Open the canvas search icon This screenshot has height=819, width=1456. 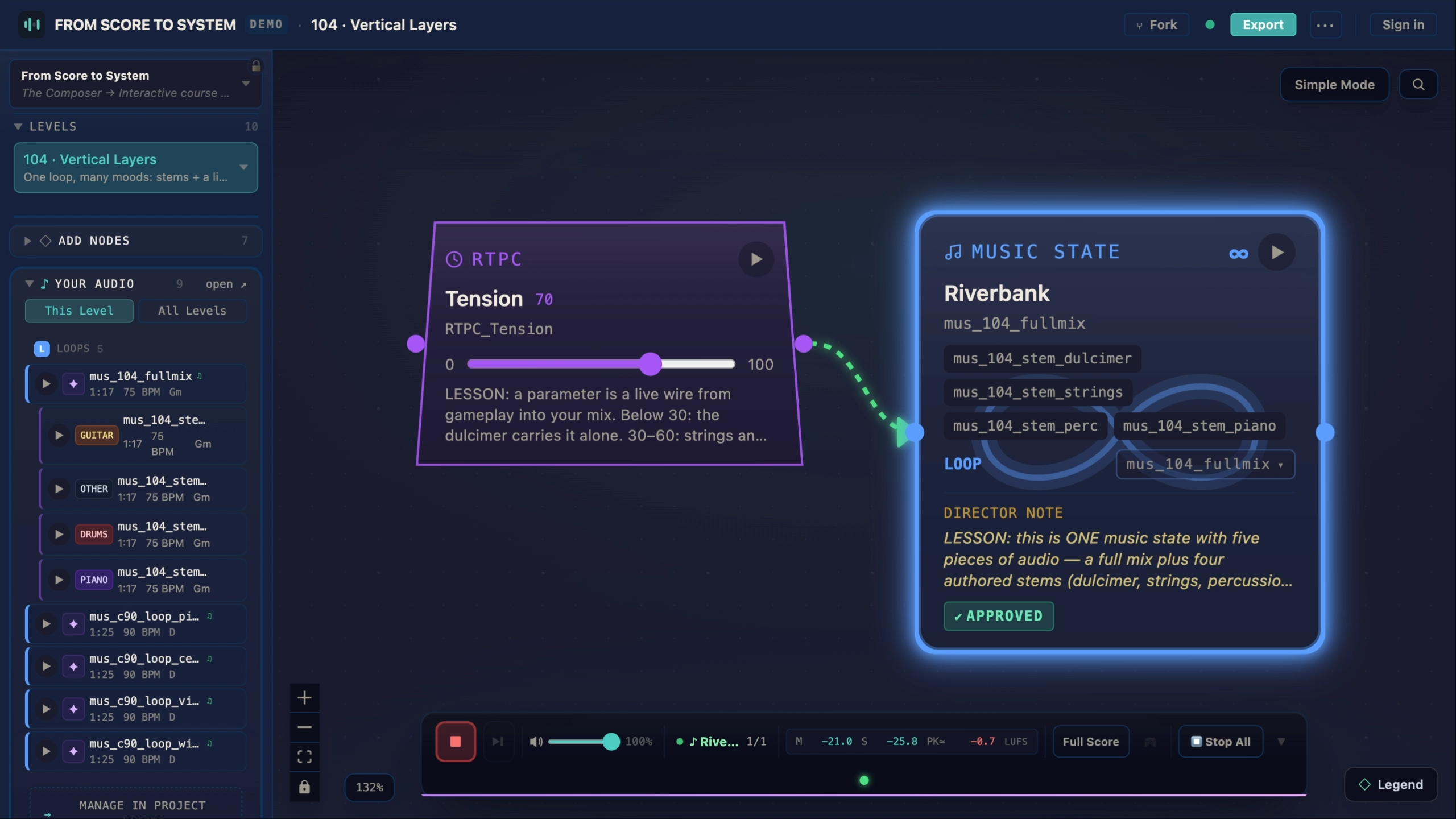(1418, 85)
